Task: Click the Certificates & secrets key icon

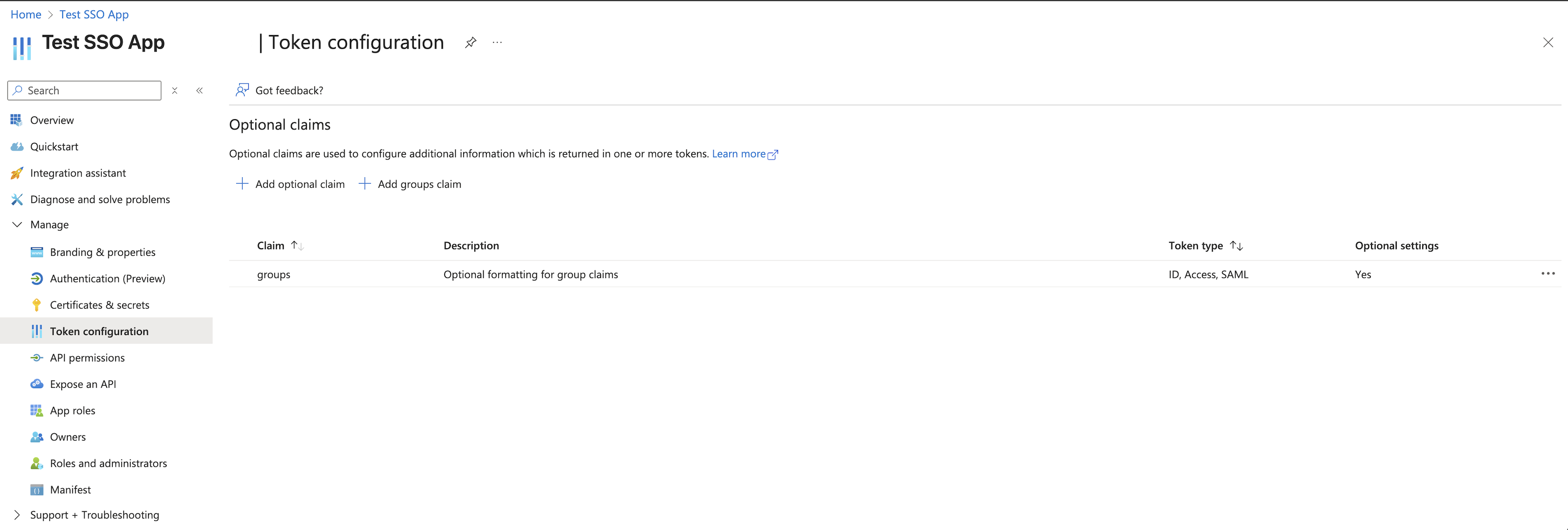Action: (x=37, y=305)
